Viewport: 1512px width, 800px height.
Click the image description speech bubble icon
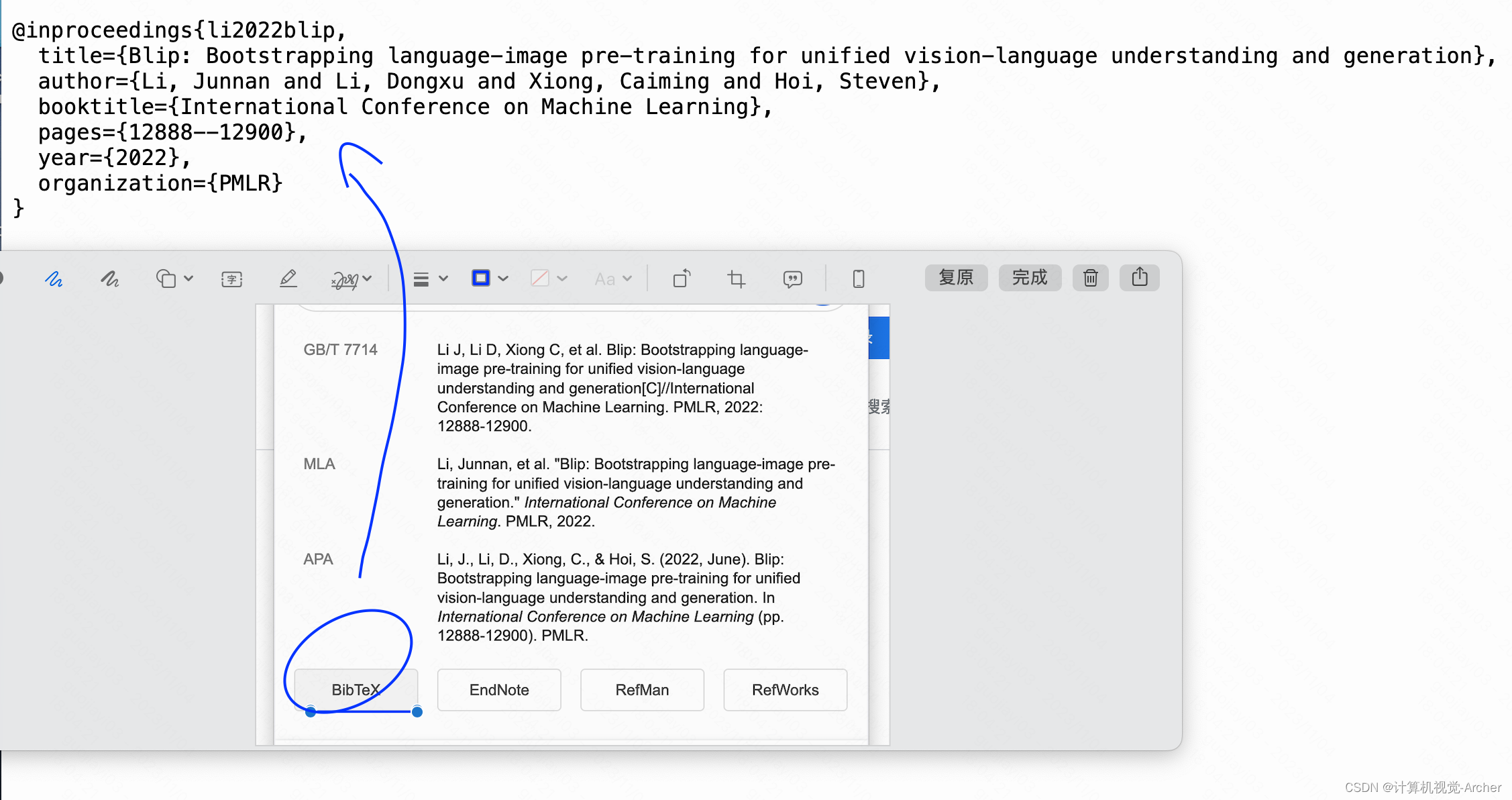click(x=792, y=279)
